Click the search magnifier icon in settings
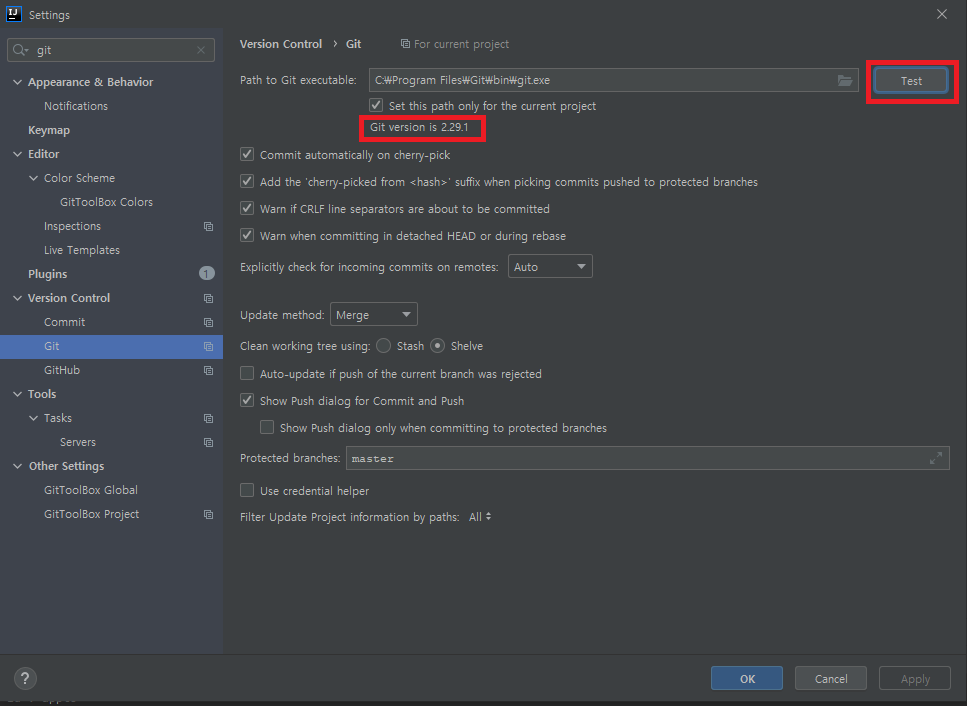The height and width of the screenshot is (706, 967). (x=20, y=50)
